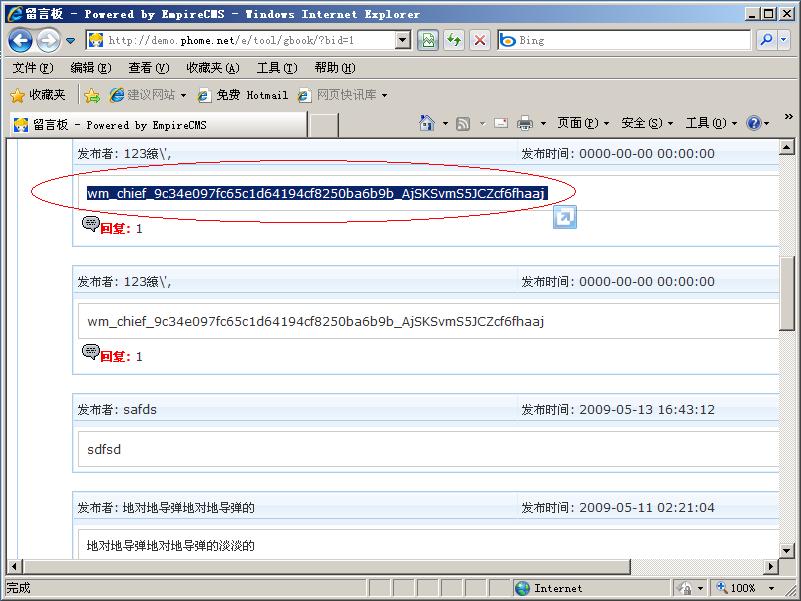Click the address bar URL field
The image size is (801, 601).
coord(240,40)
